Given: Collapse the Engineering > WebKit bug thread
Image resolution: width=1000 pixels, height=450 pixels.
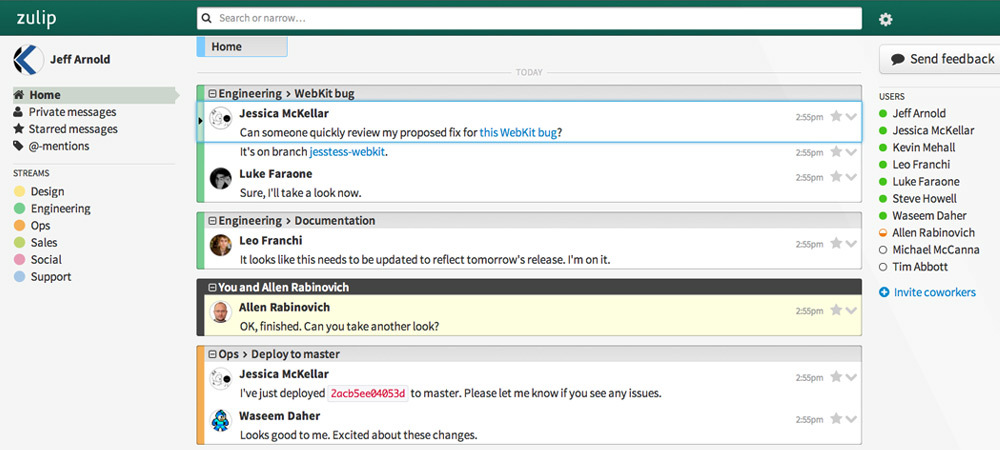Looking at the screenshot, I should (x=212, y=94).
